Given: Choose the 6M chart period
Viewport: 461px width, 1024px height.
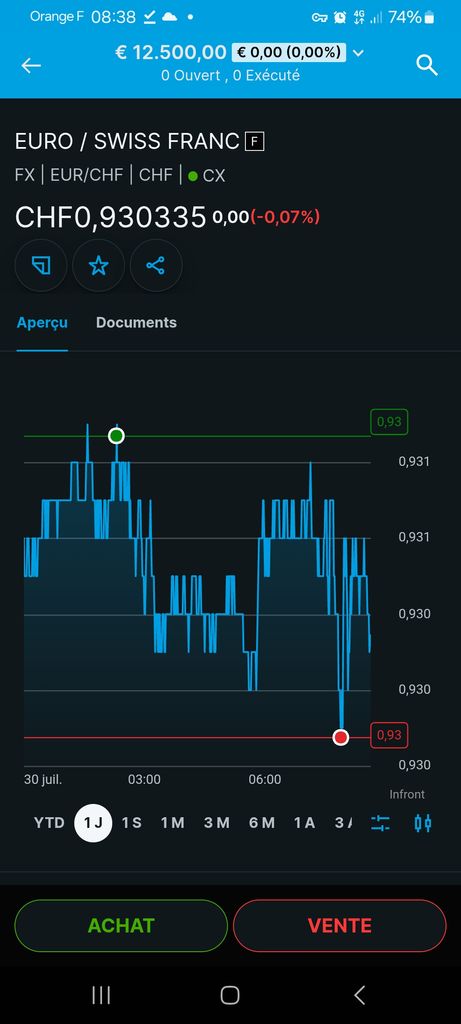Looking at the screenshot, I should coord(262,823).
